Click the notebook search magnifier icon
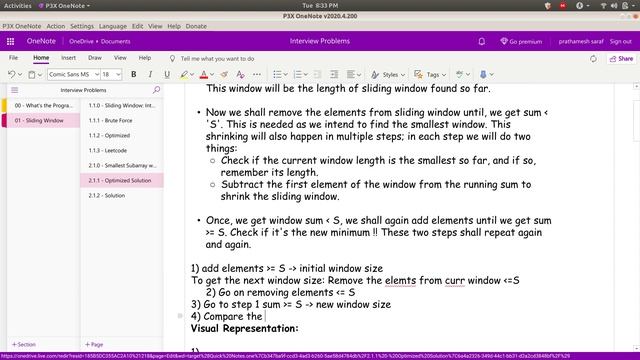The width and height of the screenshot is (640, 360). 156,90
